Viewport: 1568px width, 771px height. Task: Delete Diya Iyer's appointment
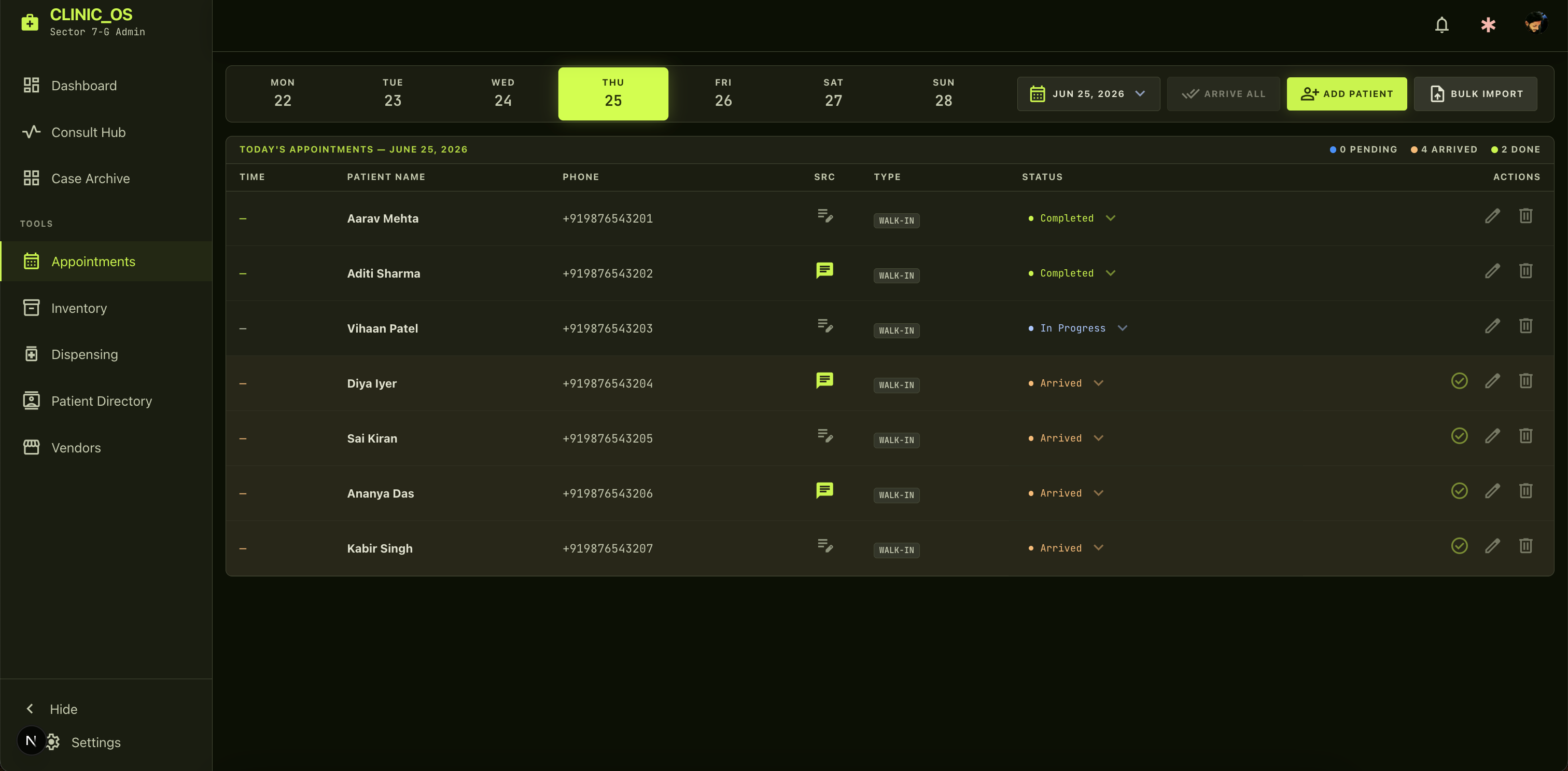tap(1525, 381)
